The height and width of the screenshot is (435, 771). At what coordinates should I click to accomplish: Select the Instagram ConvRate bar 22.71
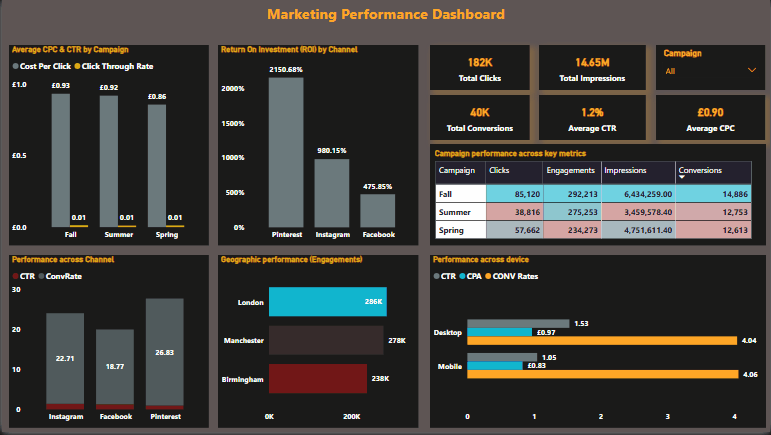(65, 358)
